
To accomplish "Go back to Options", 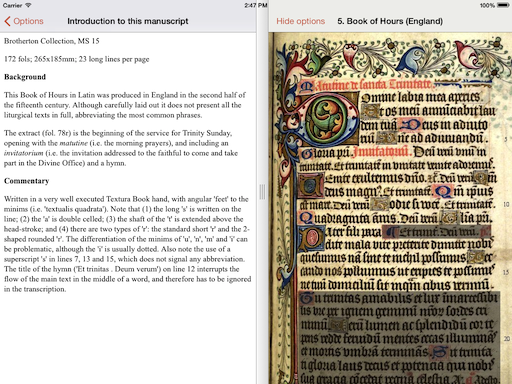I will (24, 21).
